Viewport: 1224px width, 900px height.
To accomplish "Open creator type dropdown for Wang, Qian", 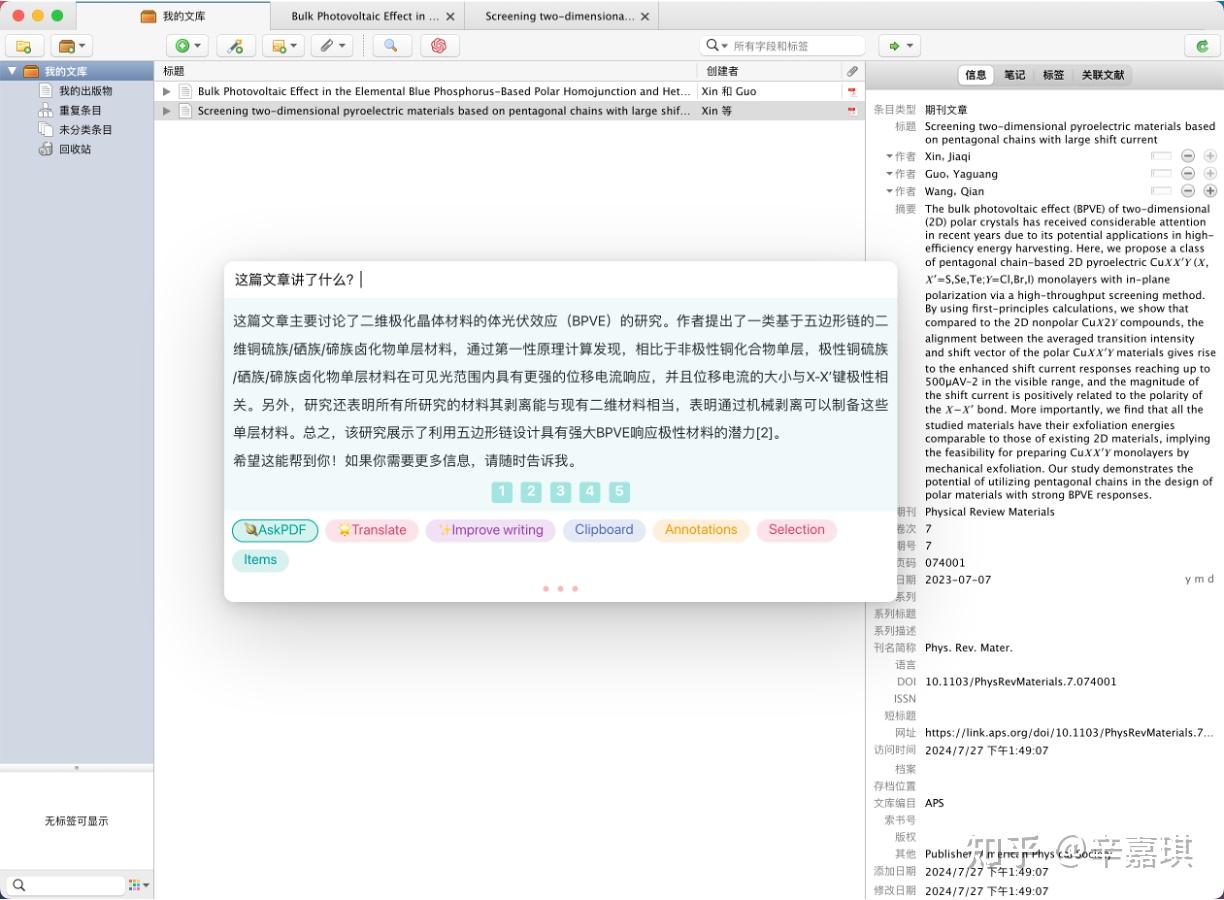I will click(x=900, y=191).
